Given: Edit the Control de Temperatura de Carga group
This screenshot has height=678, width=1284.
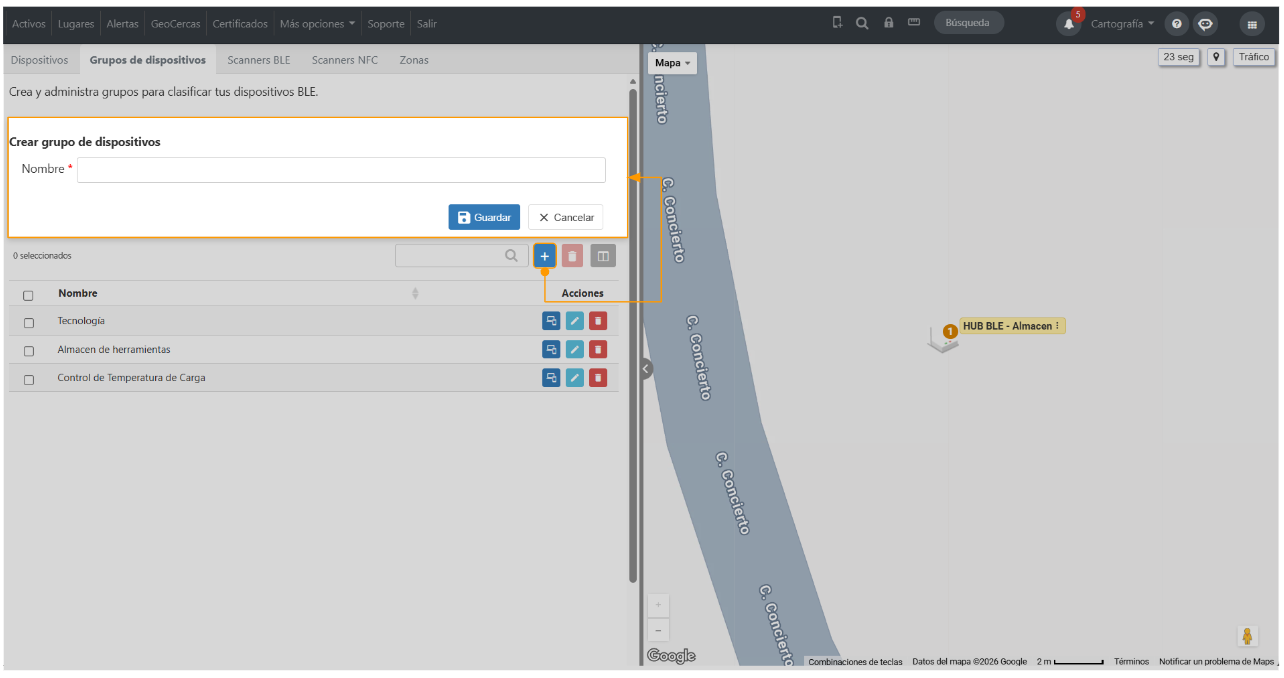Looking at the screenshot, I should point(574,377).
